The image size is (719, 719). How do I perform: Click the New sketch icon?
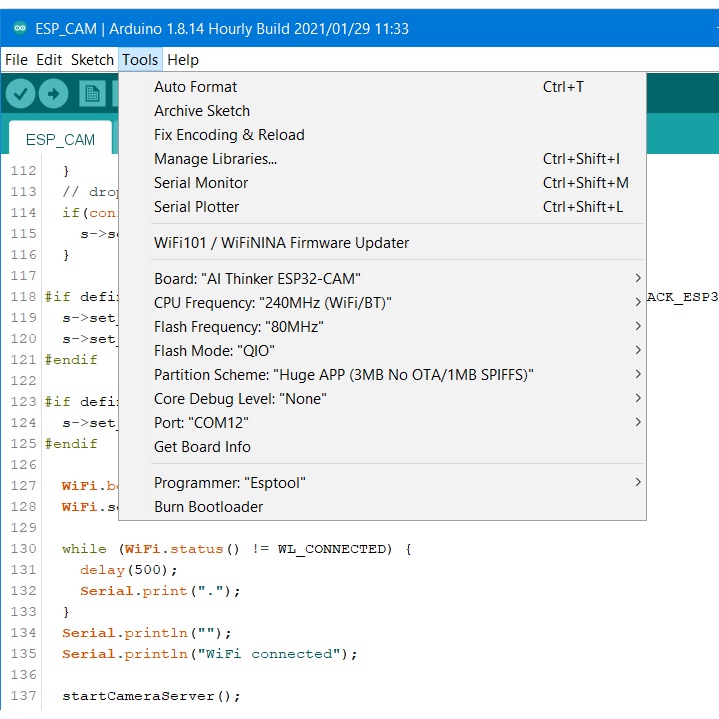92,95
